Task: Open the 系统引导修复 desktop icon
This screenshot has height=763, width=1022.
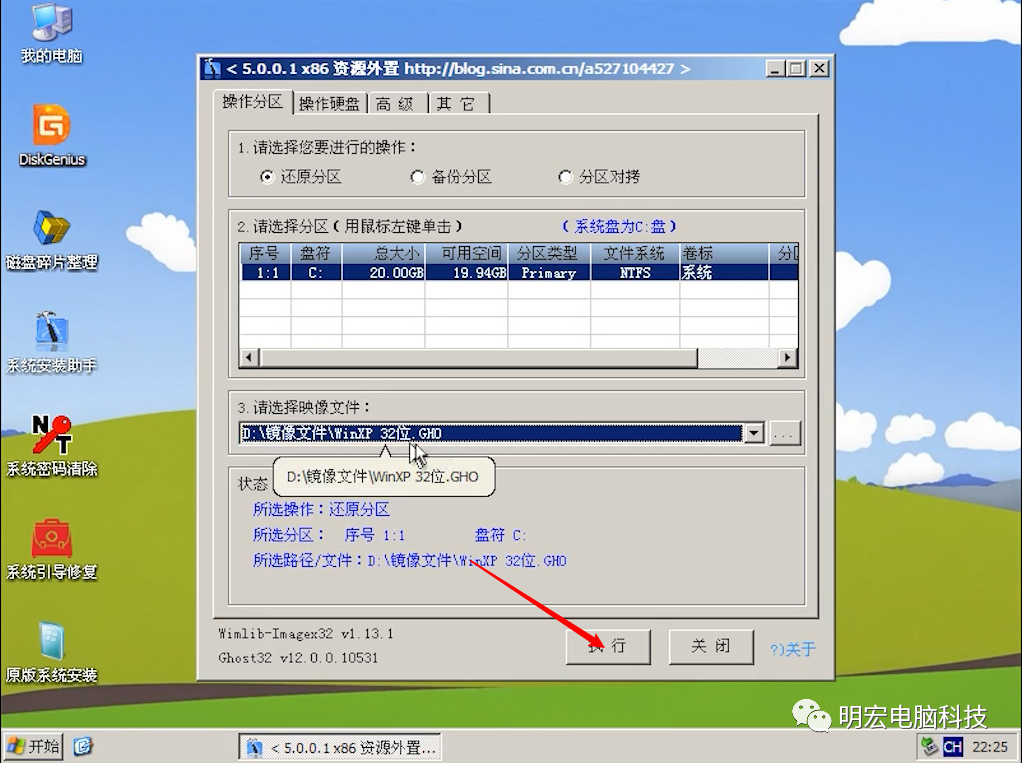Action: click(52, 539)
